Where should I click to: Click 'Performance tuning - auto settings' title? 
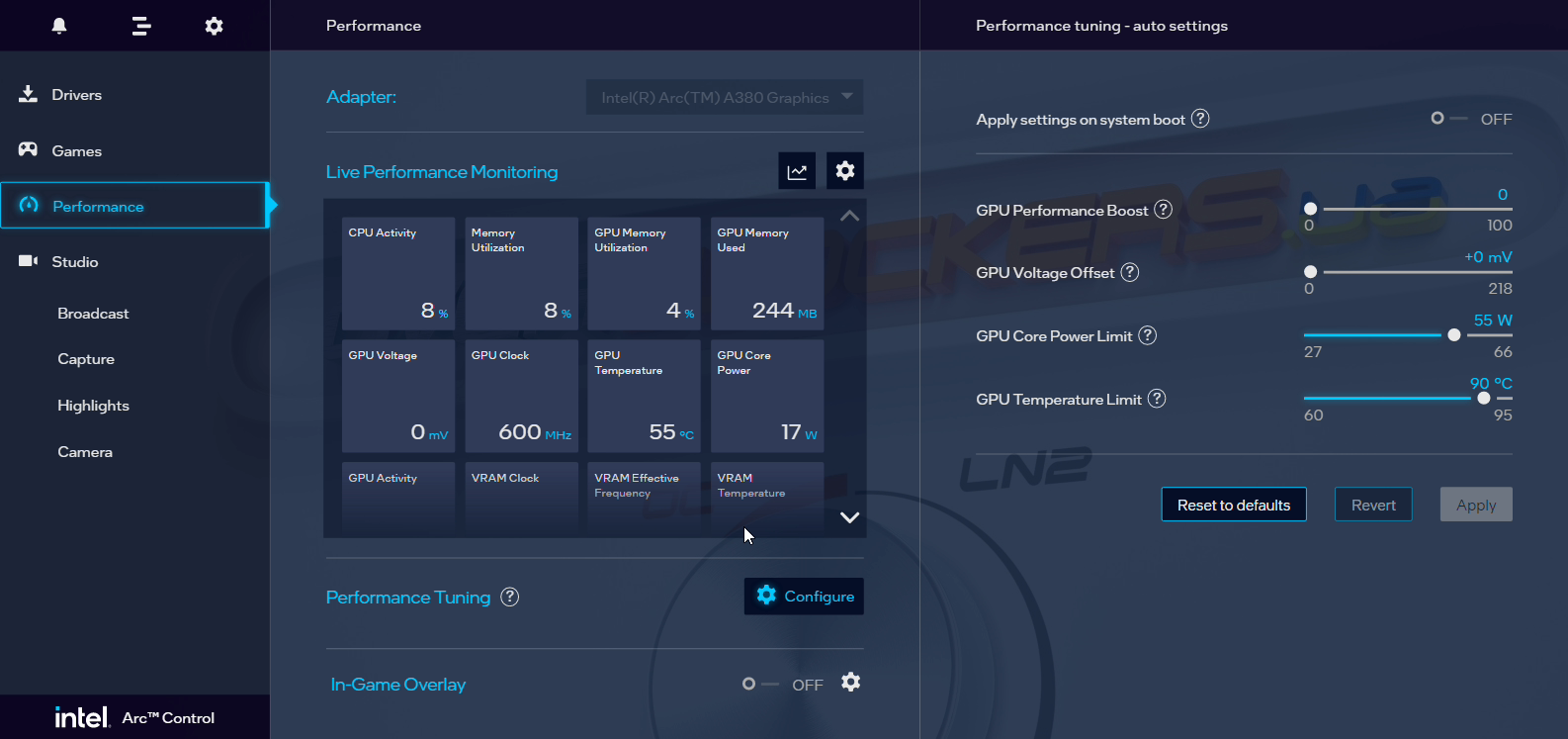tap(1101, 26)
